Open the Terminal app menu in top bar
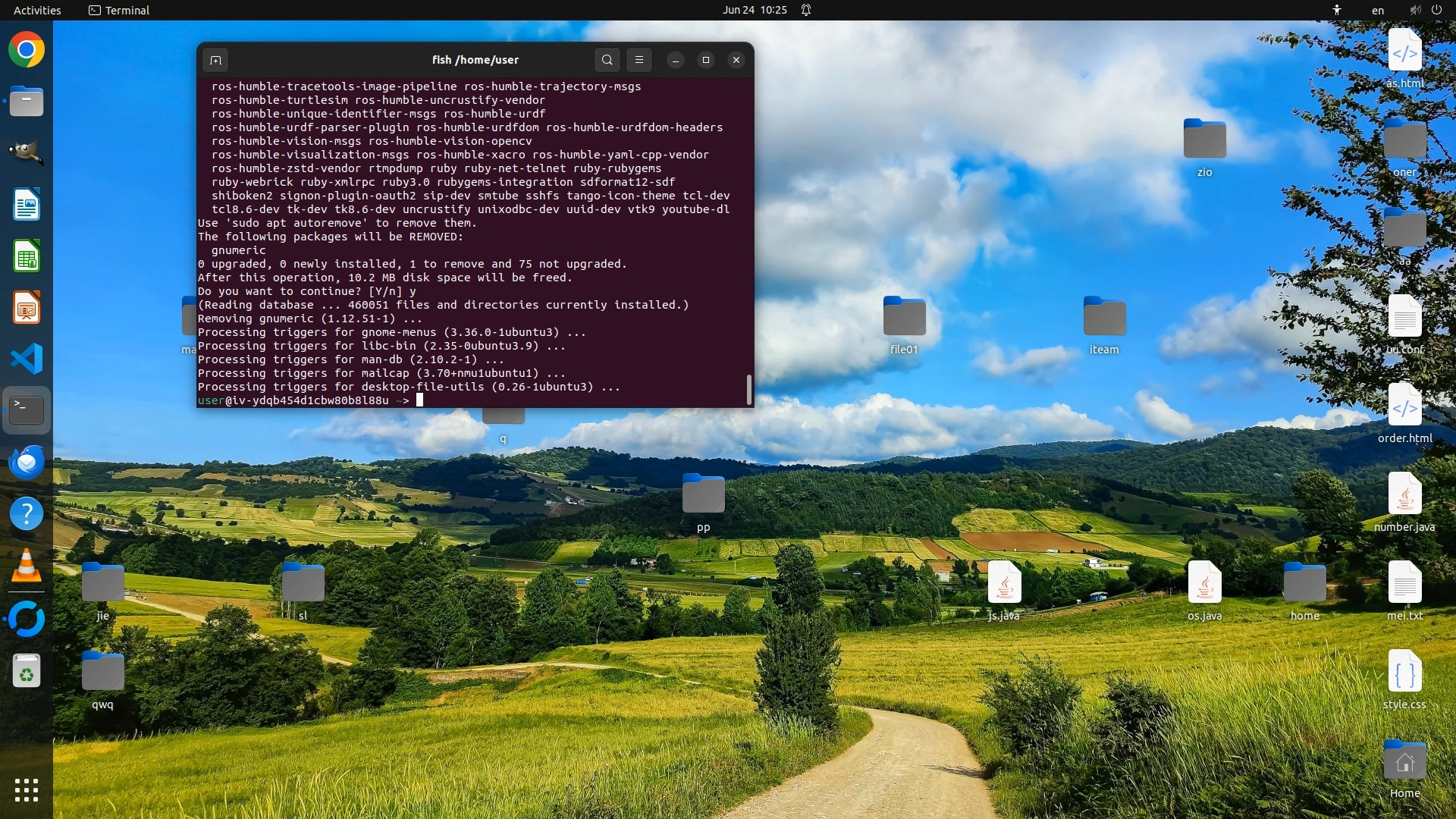 (119, 10)
